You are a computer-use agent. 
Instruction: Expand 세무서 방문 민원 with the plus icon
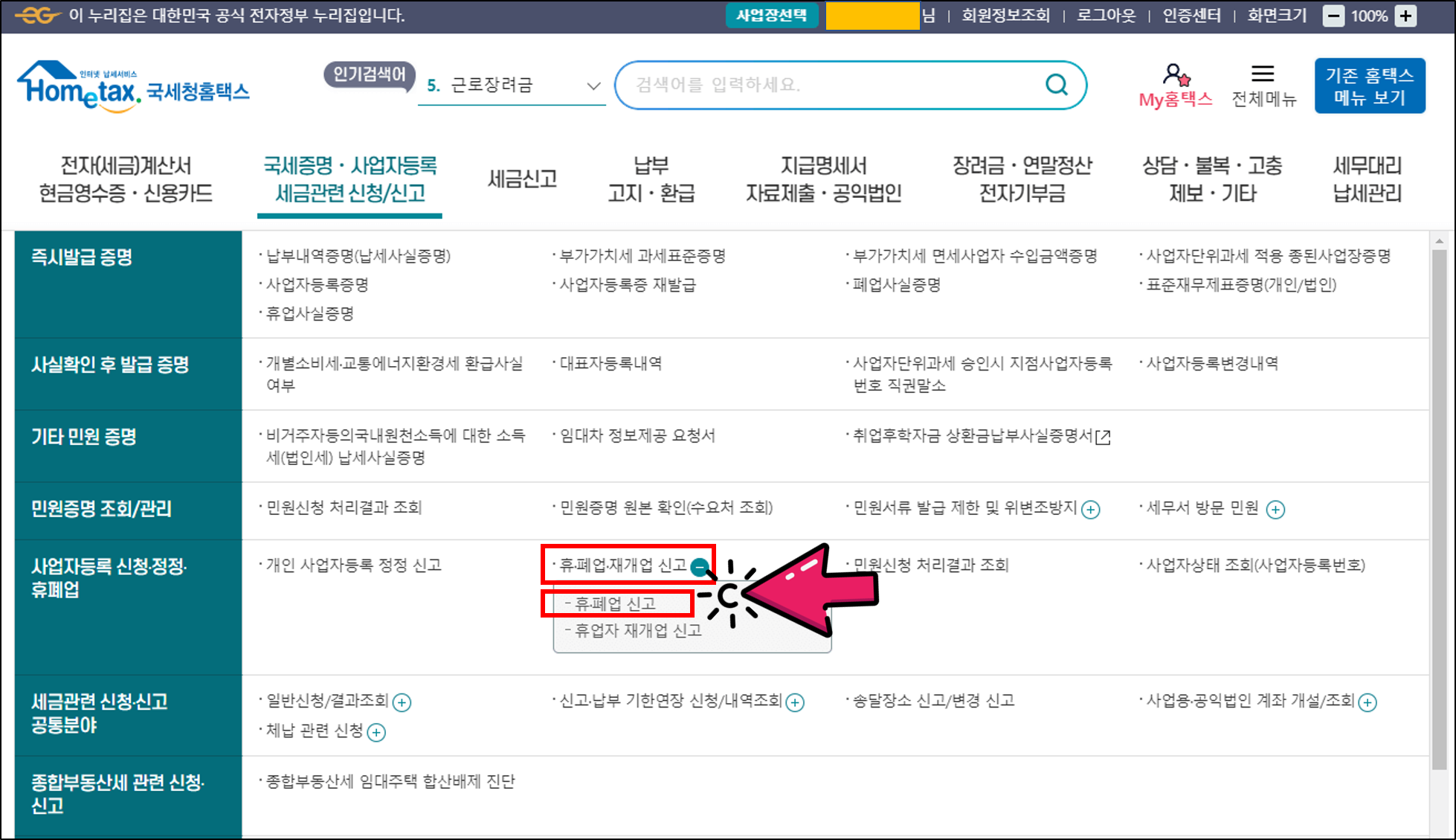pyautogui.click(x=1278, y=509)
